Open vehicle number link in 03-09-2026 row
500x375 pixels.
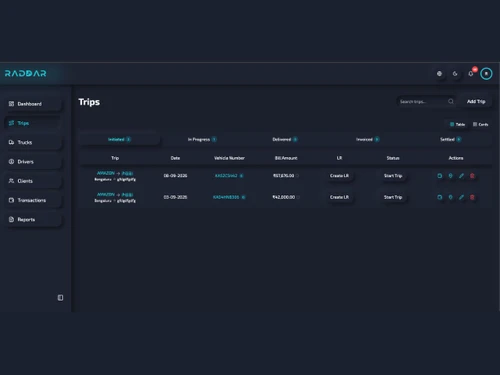(226, 197)
